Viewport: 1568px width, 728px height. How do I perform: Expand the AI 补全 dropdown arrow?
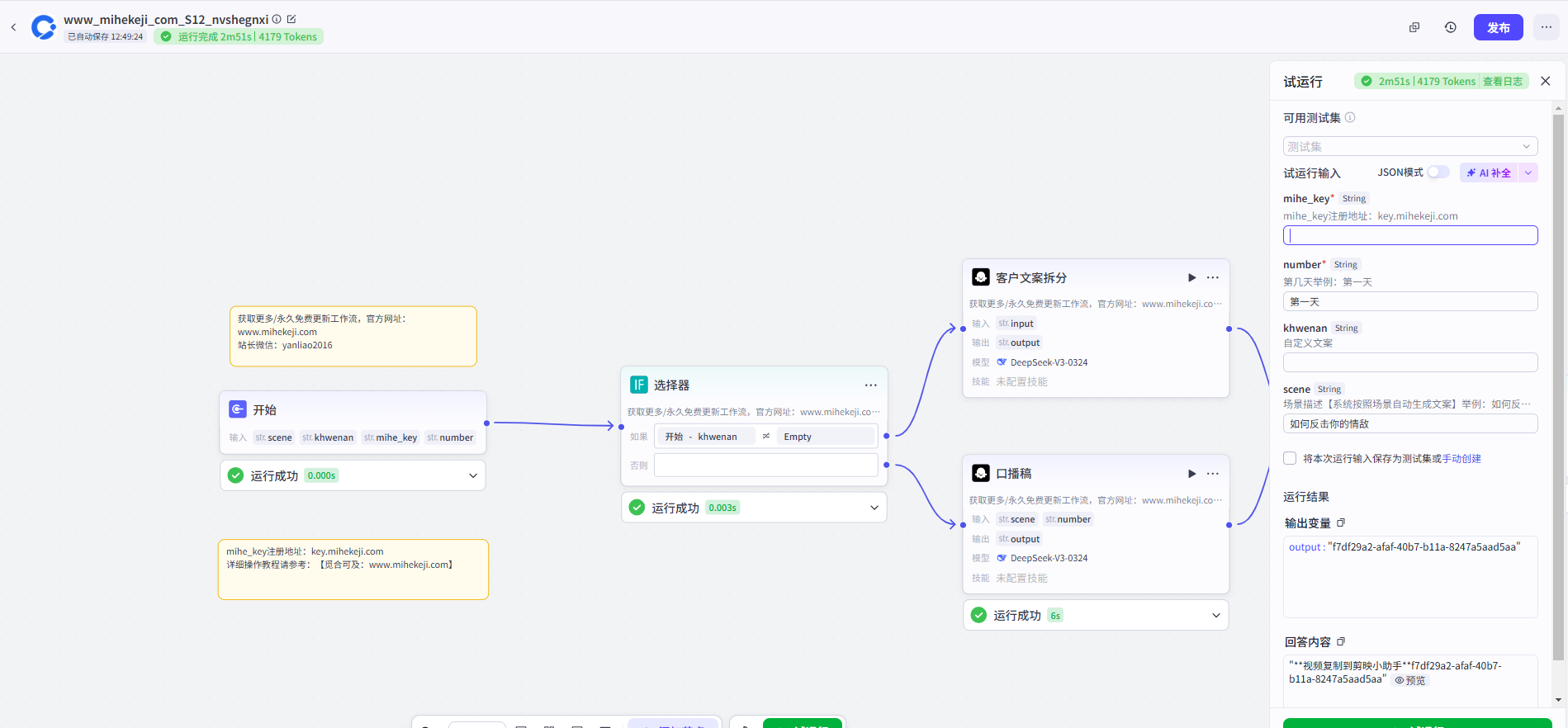(x=1528, y=173)
